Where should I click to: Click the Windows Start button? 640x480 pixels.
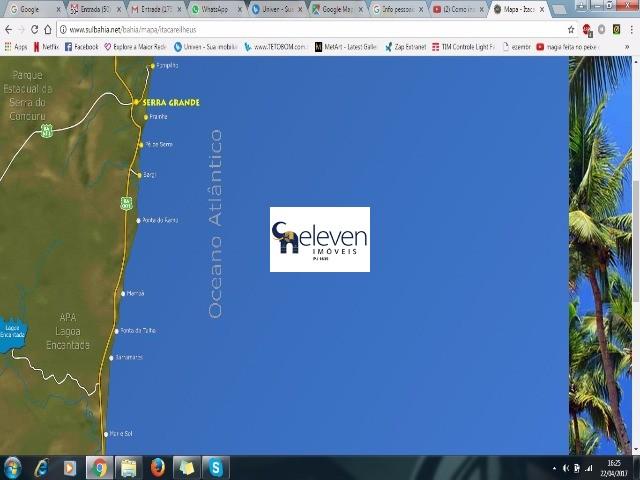click(x=13, y=467)
